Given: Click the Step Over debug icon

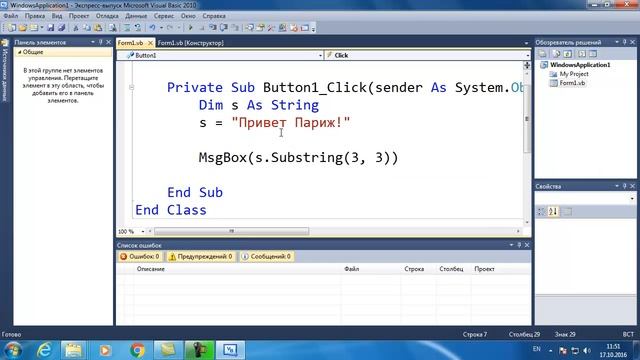Looking at the screenshot, I should click(224, 28).
